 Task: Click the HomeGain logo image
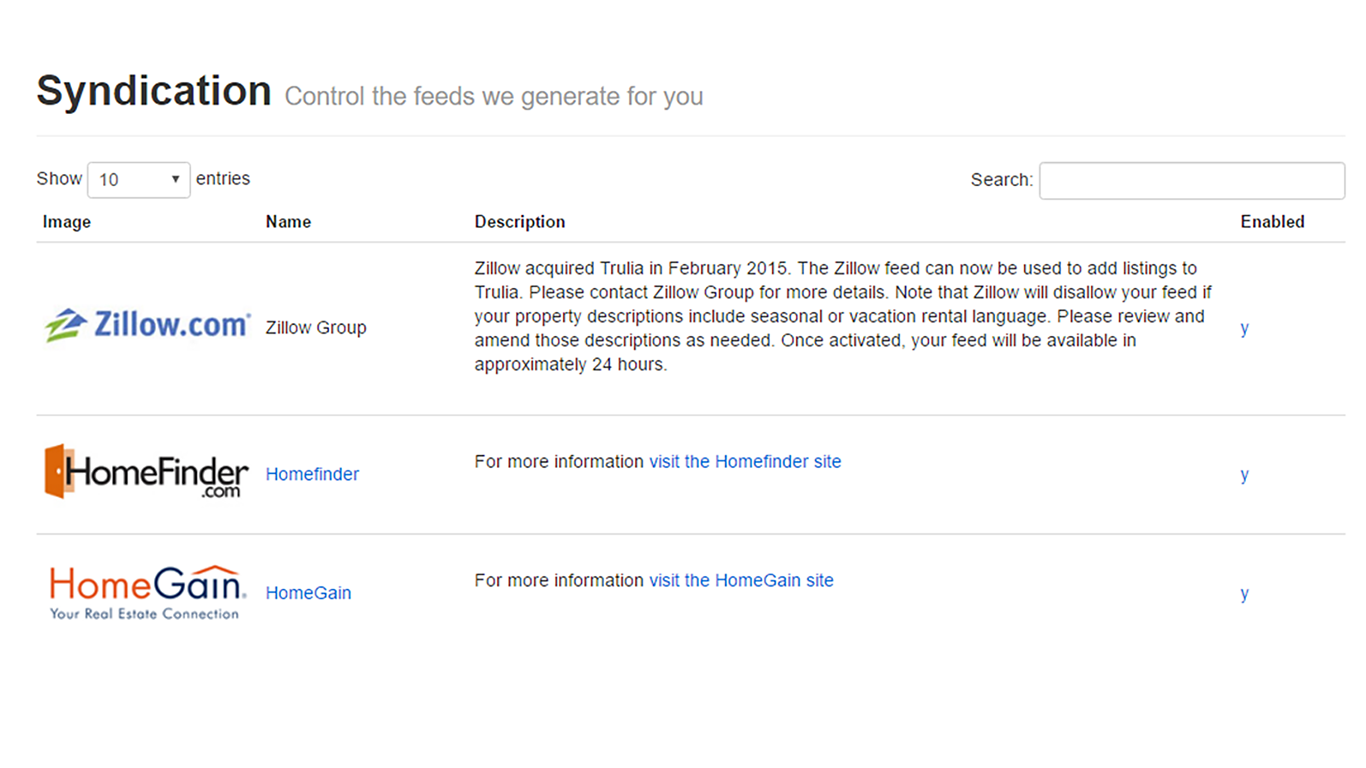point(146,592)
